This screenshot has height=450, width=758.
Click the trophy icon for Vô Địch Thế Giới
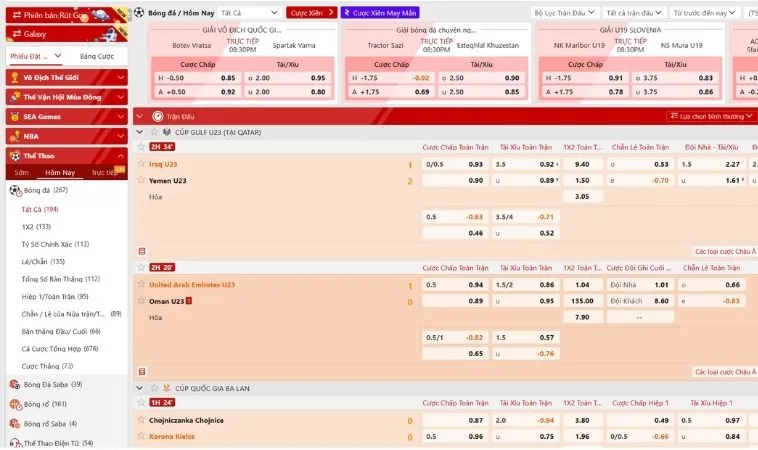15,77
